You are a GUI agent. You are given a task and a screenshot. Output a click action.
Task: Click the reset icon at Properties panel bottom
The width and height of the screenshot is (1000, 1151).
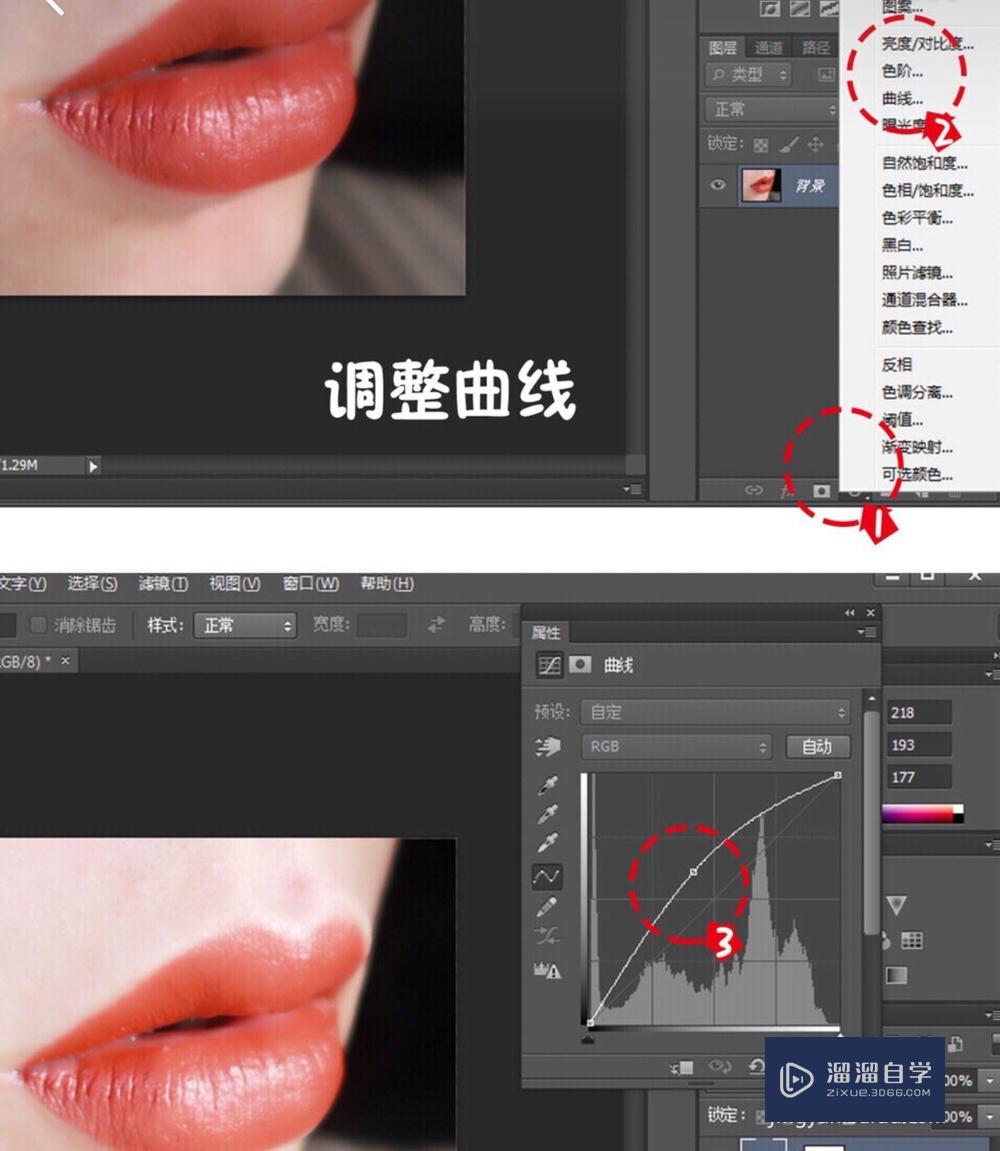[756, 1068]
